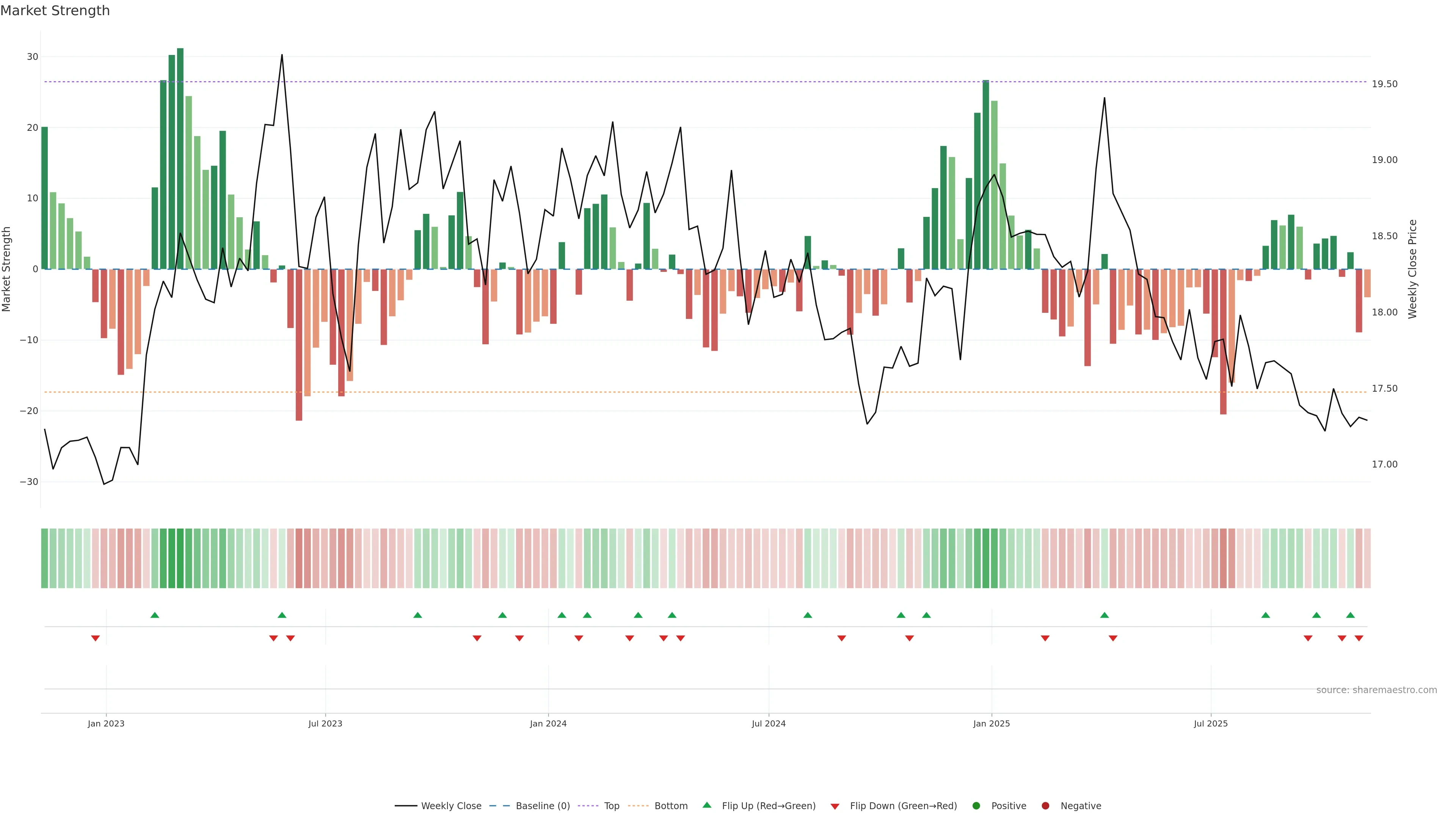Viewport: 1456px width, 819px height.
Task: Click the Weekly Close Price axis title
Action: click(x=1412, y=269)
